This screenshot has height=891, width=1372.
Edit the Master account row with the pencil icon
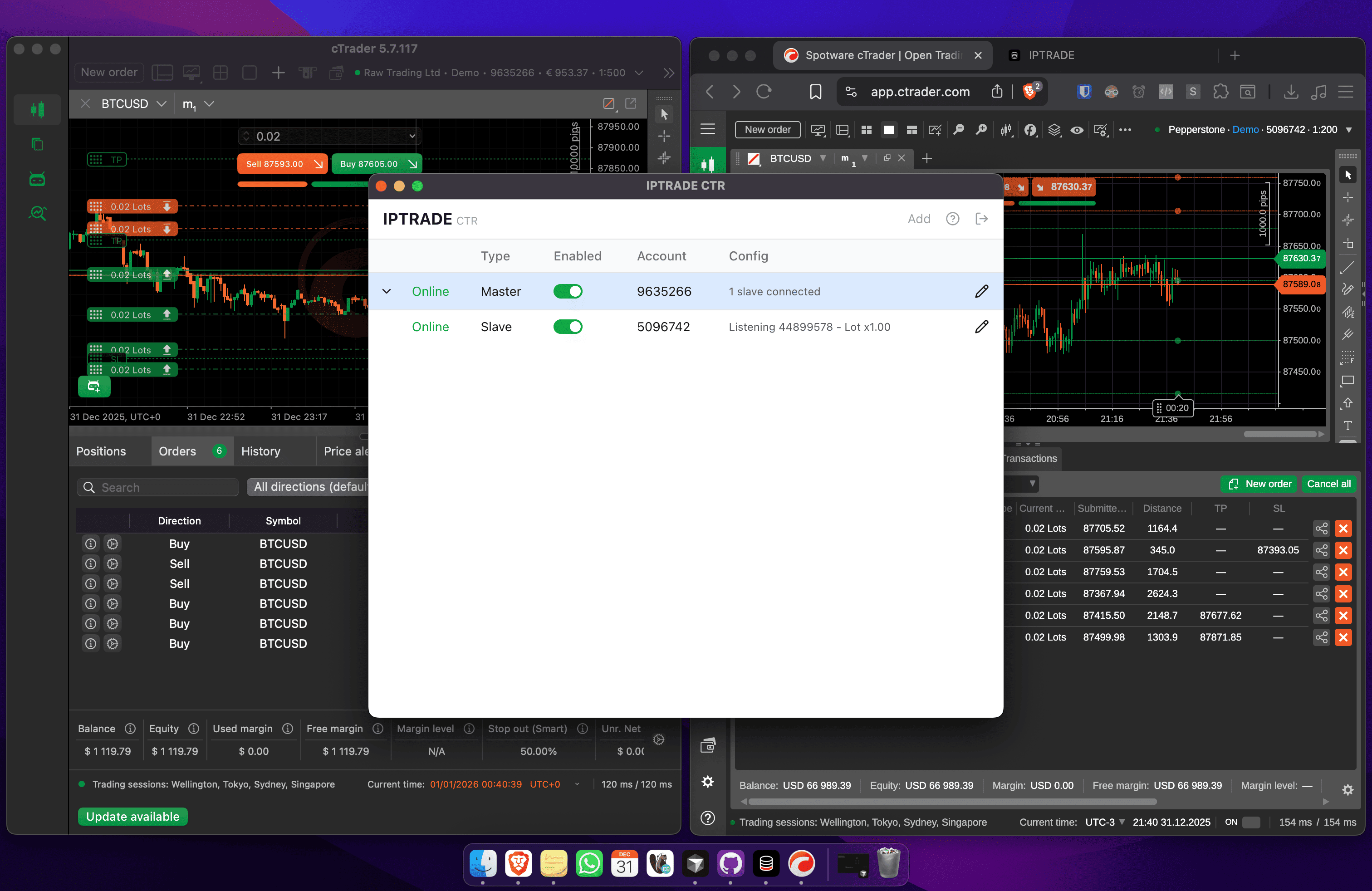[x=981, y=292]
